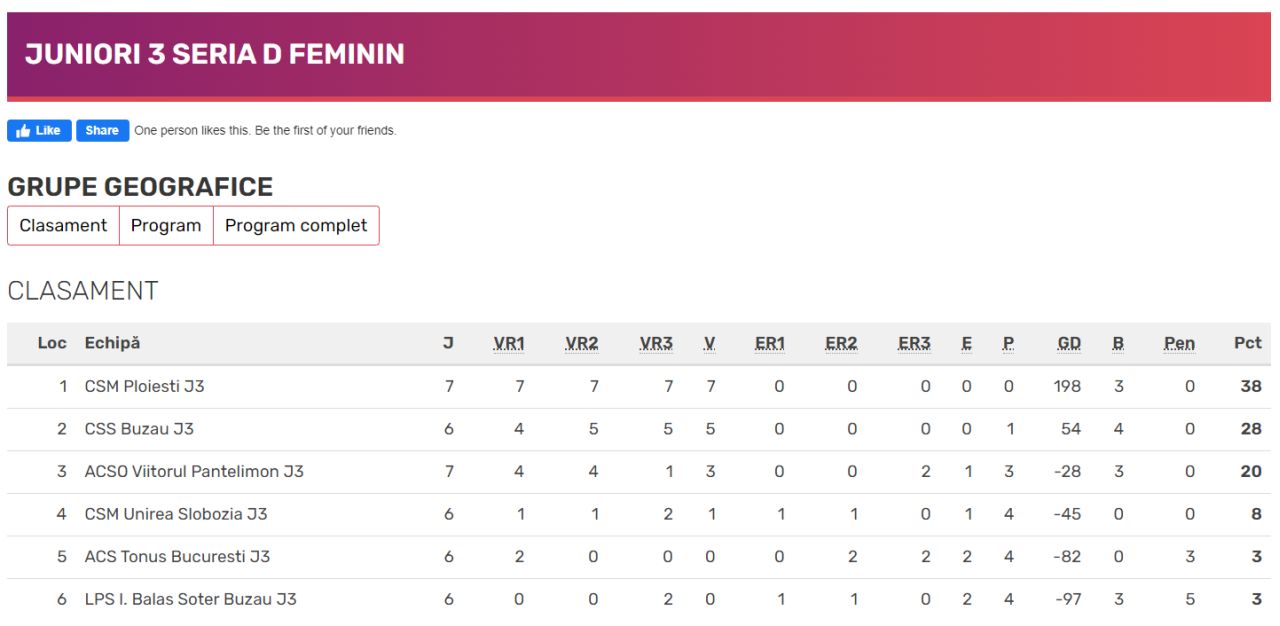Click the GD column header

[x=1069, y=343]
